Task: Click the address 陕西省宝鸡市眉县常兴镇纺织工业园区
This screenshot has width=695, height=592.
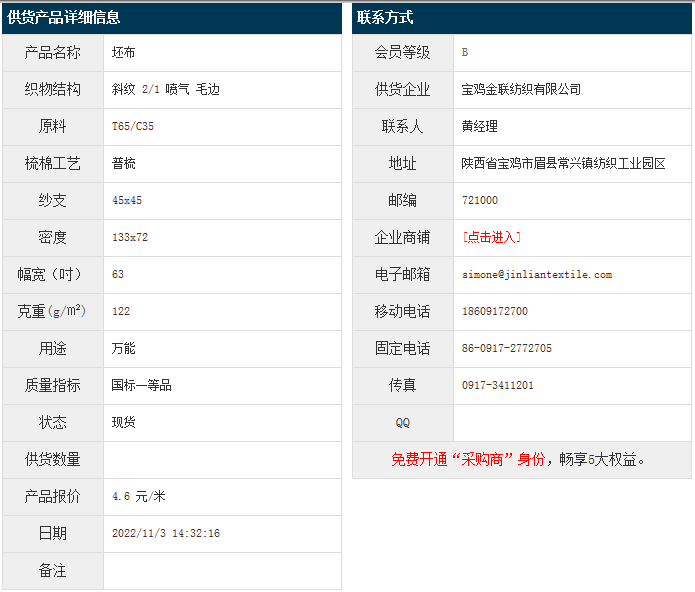Action: [x=563, y=163]
